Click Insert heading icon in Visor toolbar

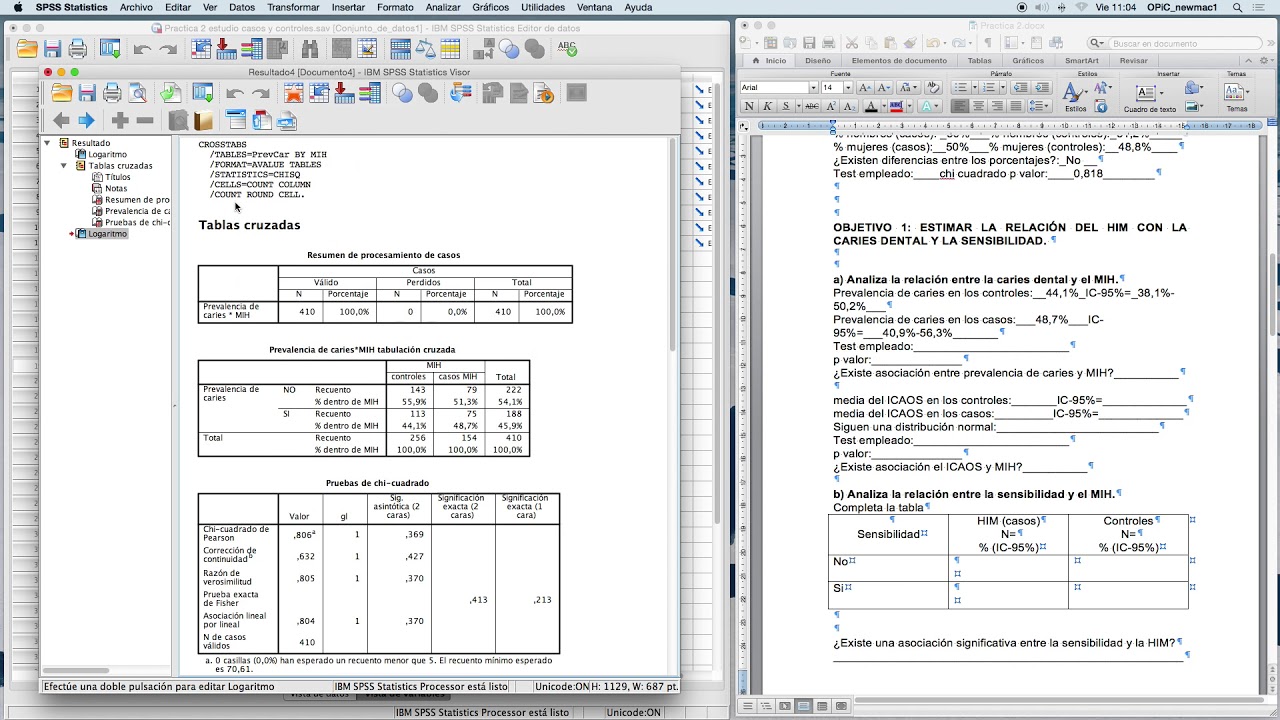[236, 121]
